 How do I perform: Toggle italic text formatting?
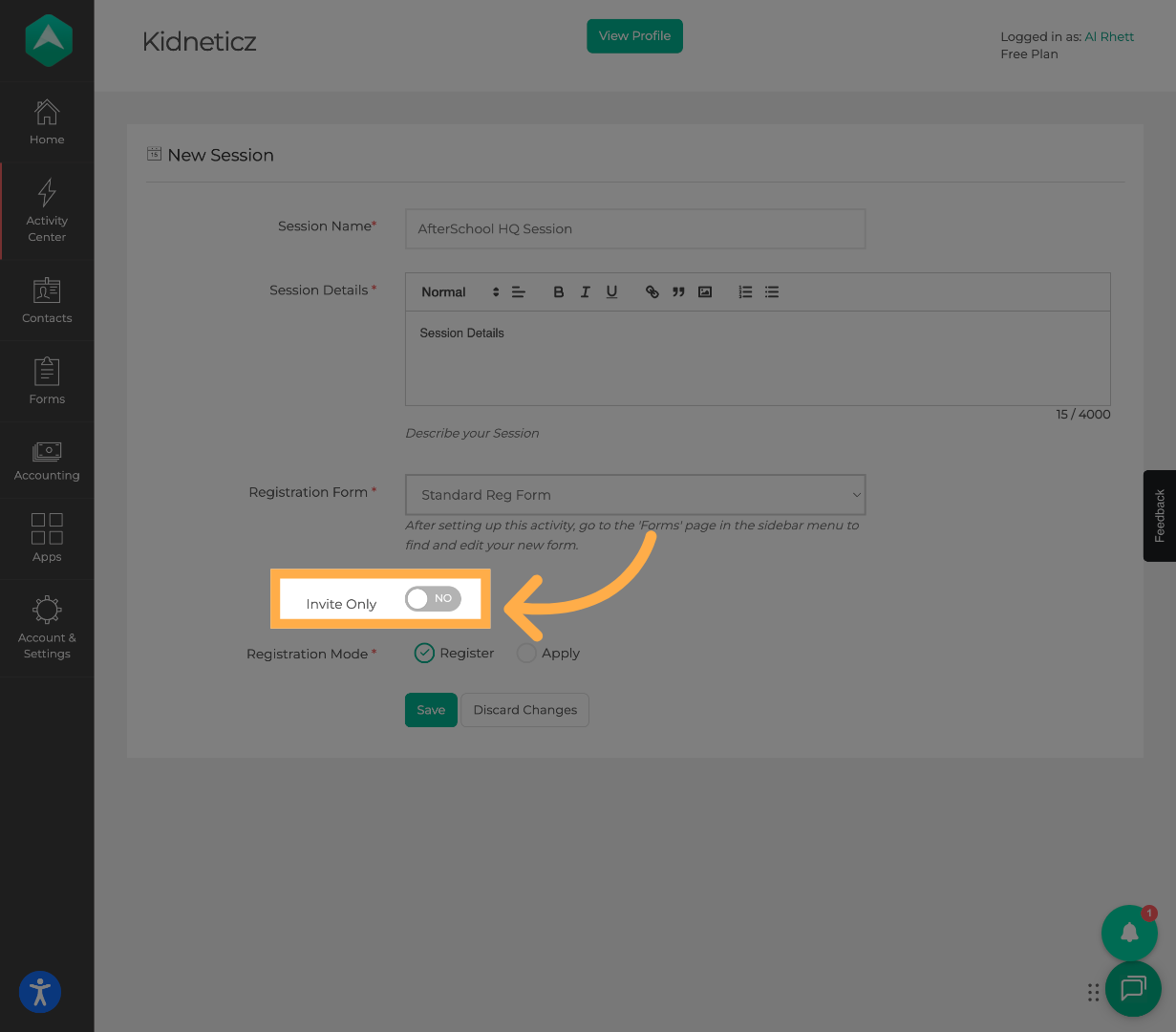[x=585, y=292]
